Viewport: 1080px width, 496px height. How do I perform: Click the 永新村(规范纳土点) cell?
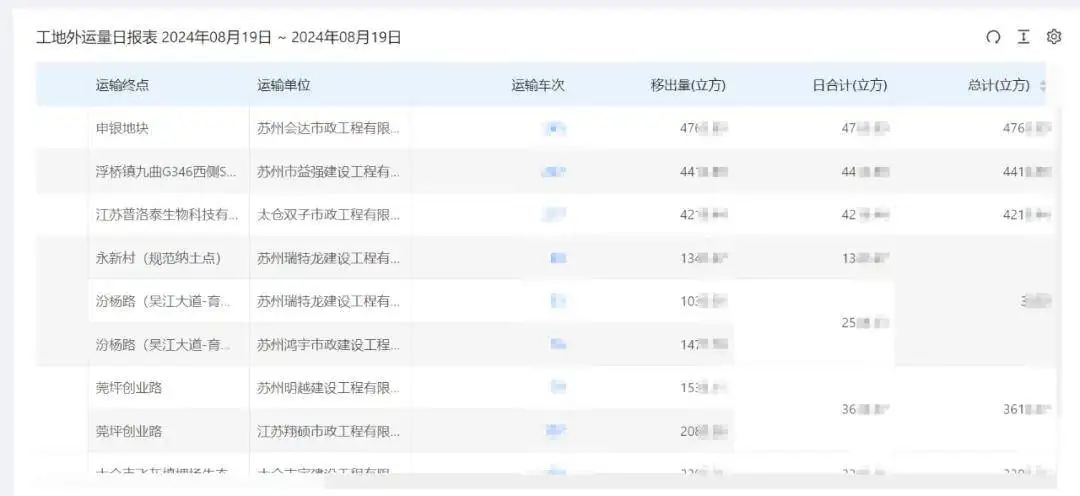coord(158,258)
